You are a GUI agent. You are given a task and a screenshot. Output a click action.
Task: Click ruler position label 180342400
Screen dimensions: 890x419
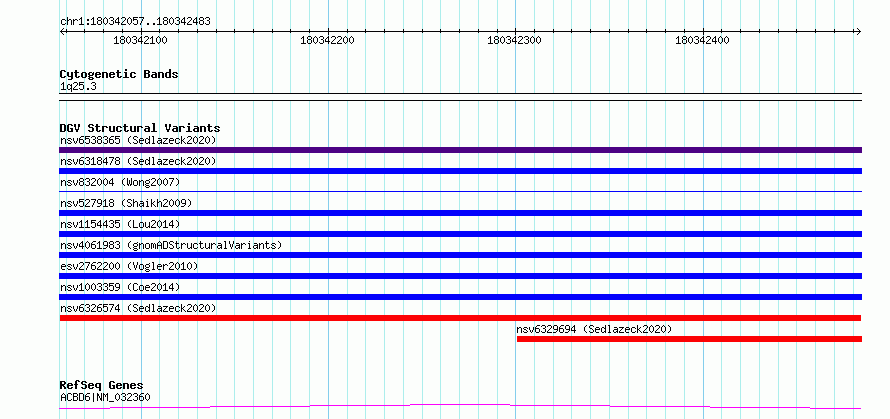point(702,40)
